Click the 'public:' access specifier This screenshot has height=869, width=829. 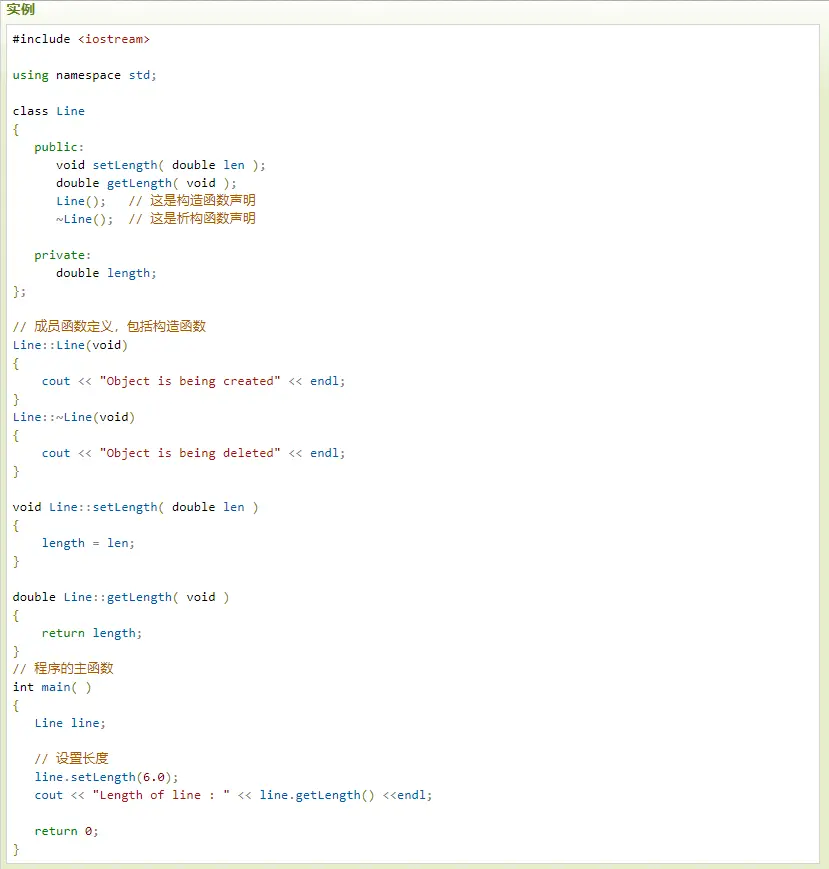click(x=59, y=147)
